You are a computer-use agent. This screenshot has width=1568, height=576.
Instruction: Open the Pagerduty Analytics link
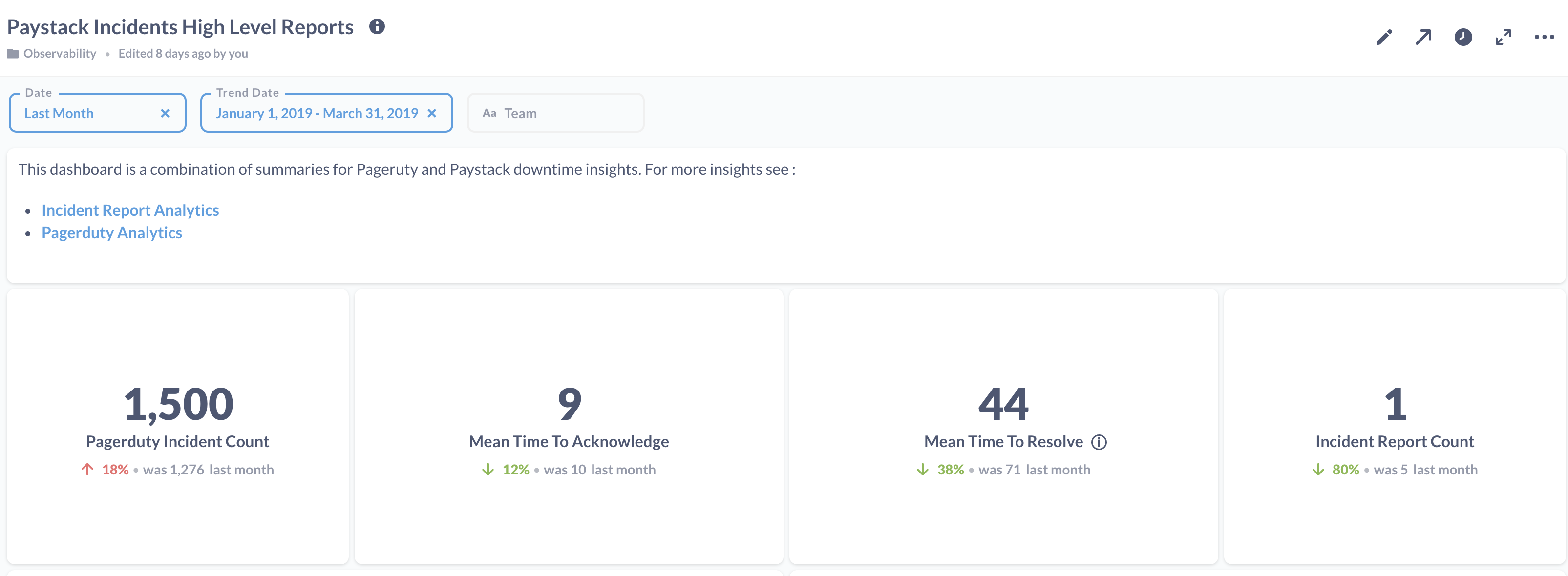tap(112, 232)
